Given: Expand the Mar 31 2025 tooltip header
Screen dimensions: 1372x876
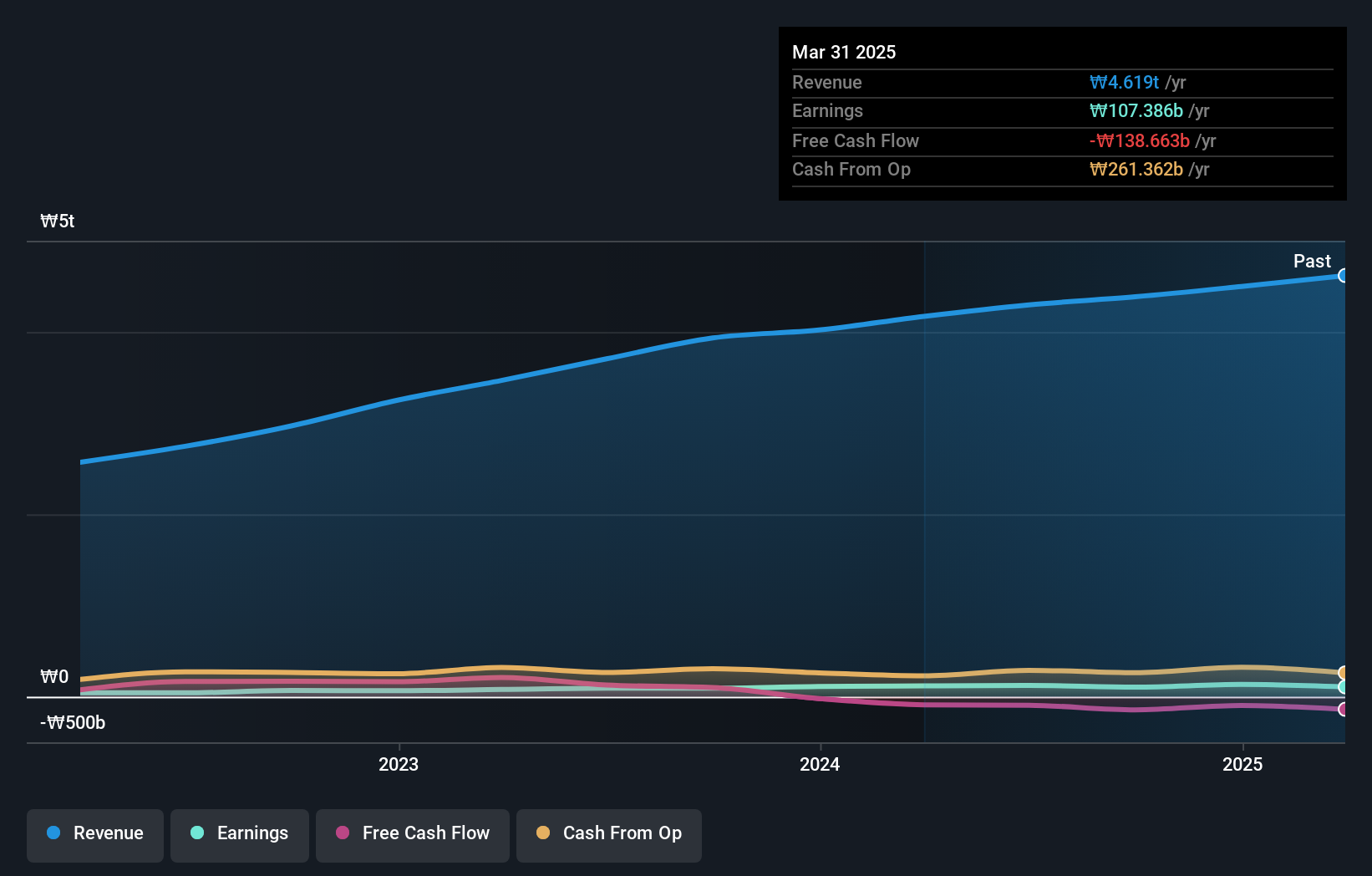Looking at the screenshot, I should click(x=844, y=52).
